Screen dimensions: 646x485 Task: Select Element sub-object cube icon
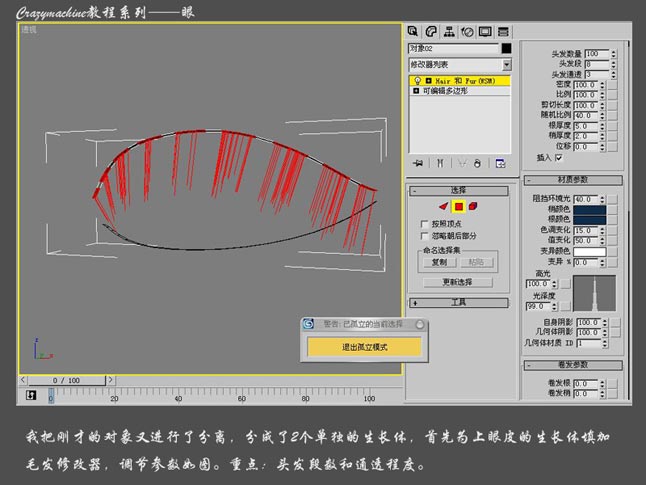click(473, 206)
